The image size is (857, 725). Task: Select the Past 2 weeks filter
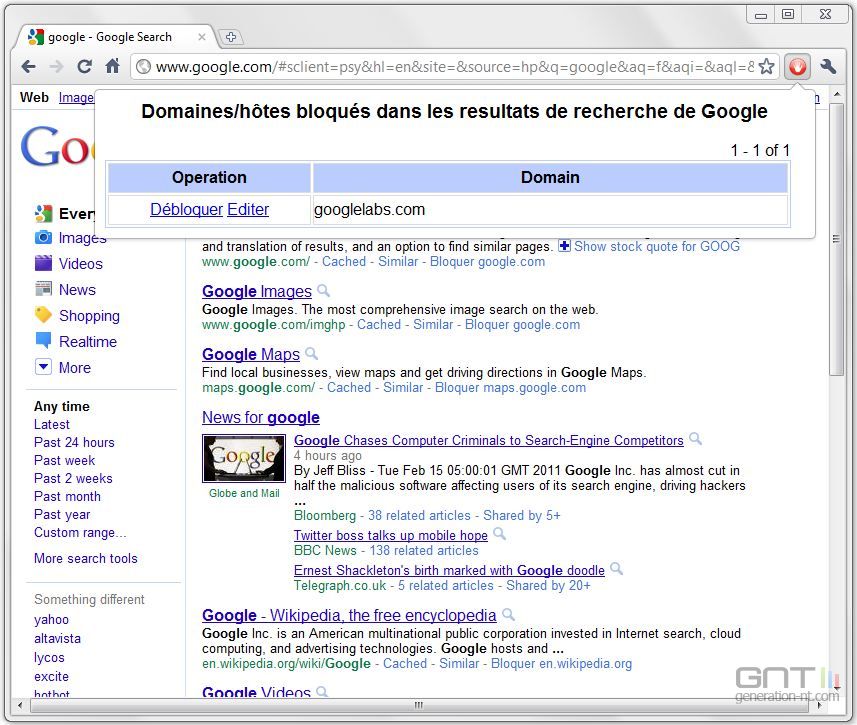73,478
